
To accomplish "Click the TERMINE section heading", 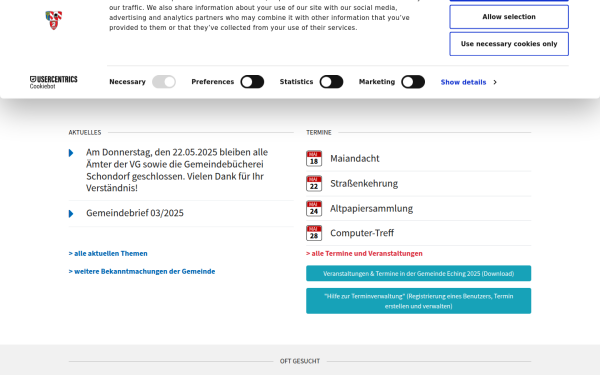I will coord(319,132).
